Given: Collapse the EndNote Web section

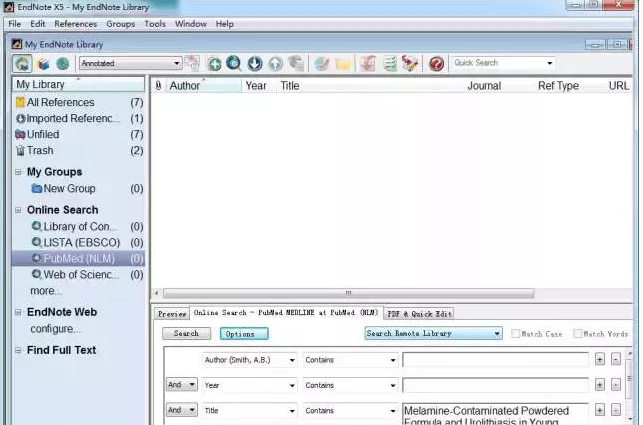Looking at the screenshot, I should [x=18, y=312].
